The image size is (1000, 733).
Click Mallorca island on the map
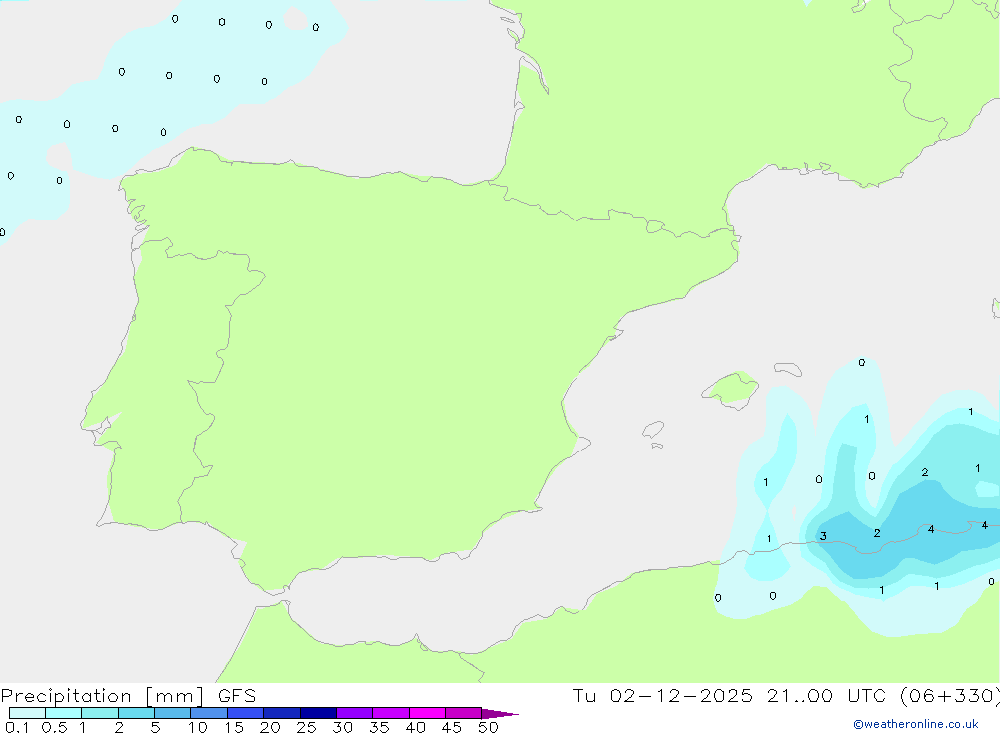731,390
